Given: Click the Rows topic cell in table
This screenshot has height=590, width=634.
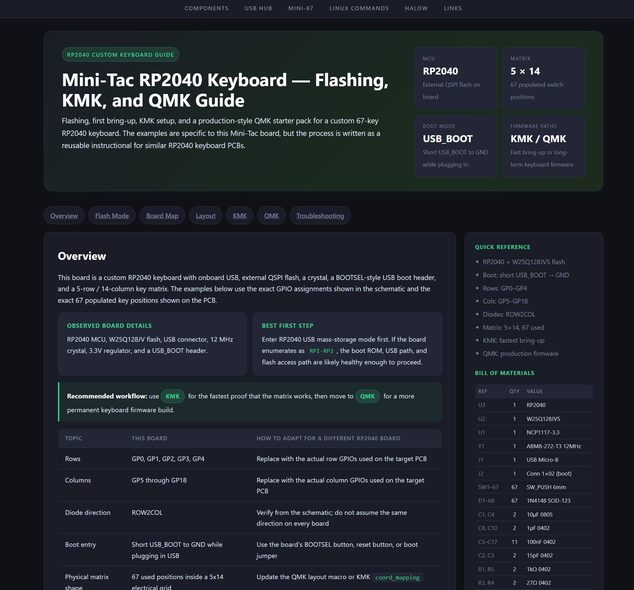Looking at the screenshot, I should (x=72, y=459).
